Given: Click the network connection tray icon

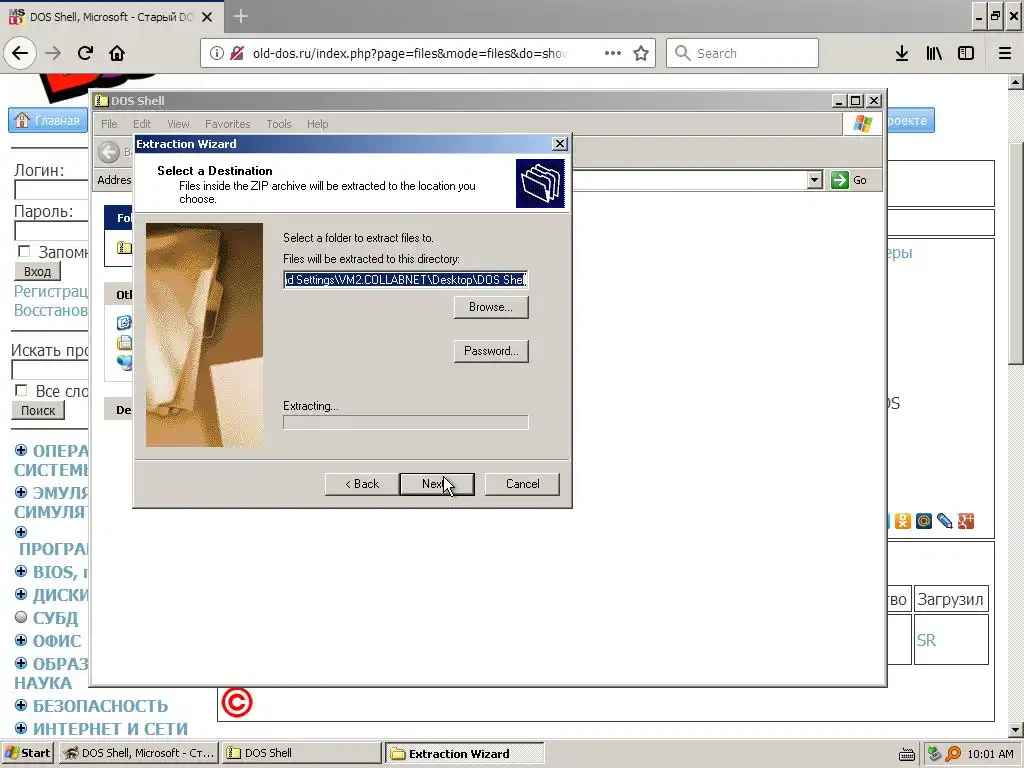Looking at the screenshot, I should (x=934, y=754).
